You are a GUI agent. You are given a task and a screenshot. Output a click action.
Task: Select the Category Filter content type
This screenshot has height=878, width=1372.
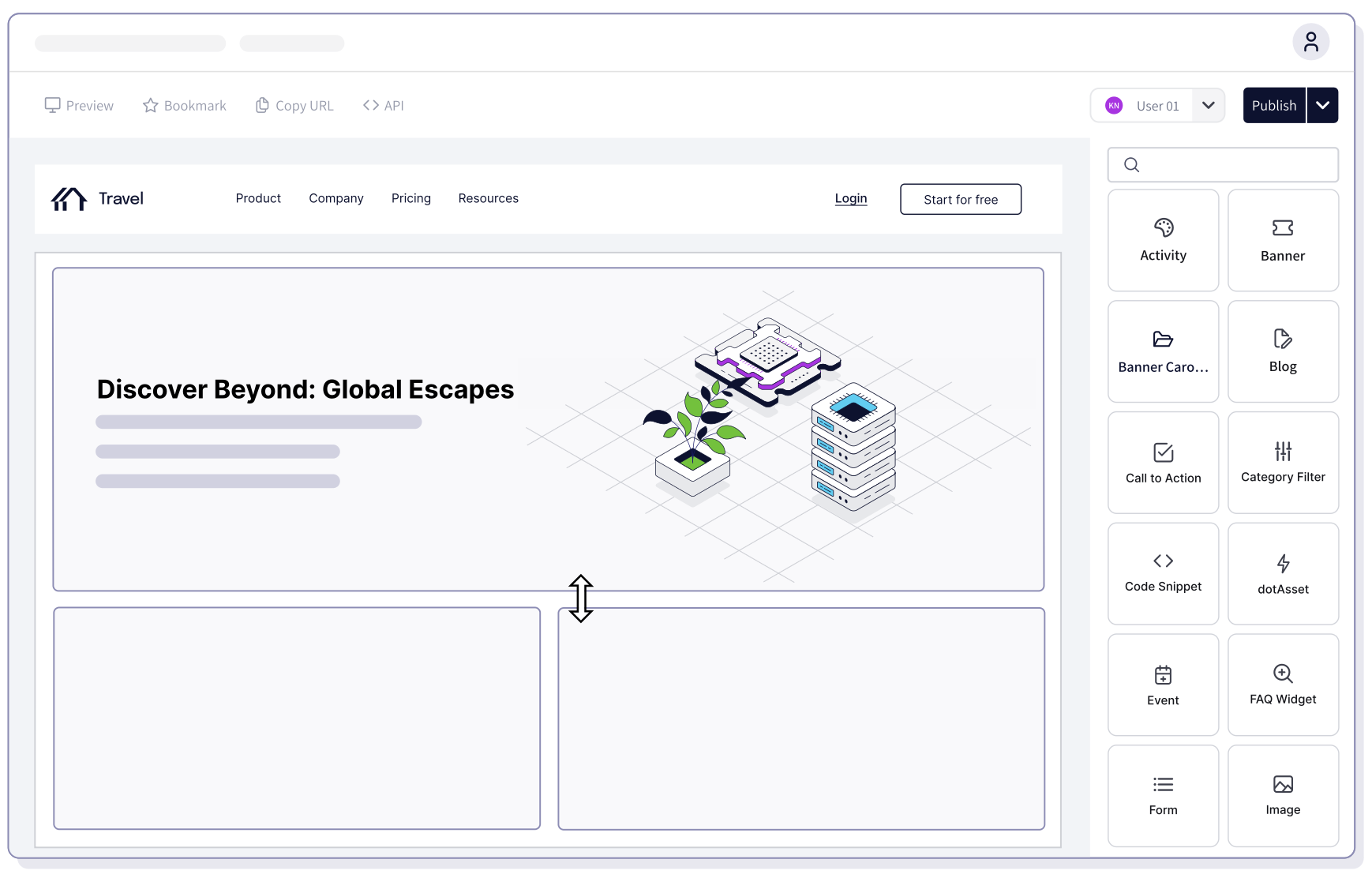point(1283,463)
